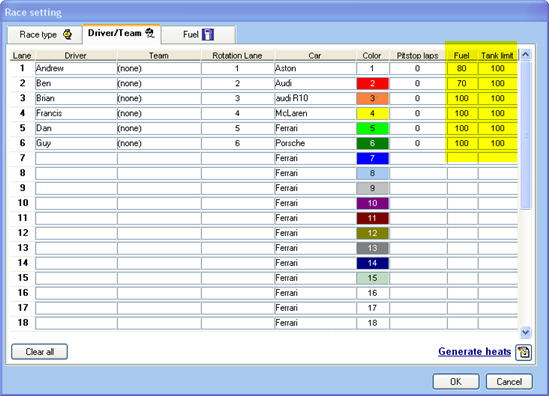Screen dimensions: 549x396
Task: Click the white color cell 1
Action: click(373, 68)
